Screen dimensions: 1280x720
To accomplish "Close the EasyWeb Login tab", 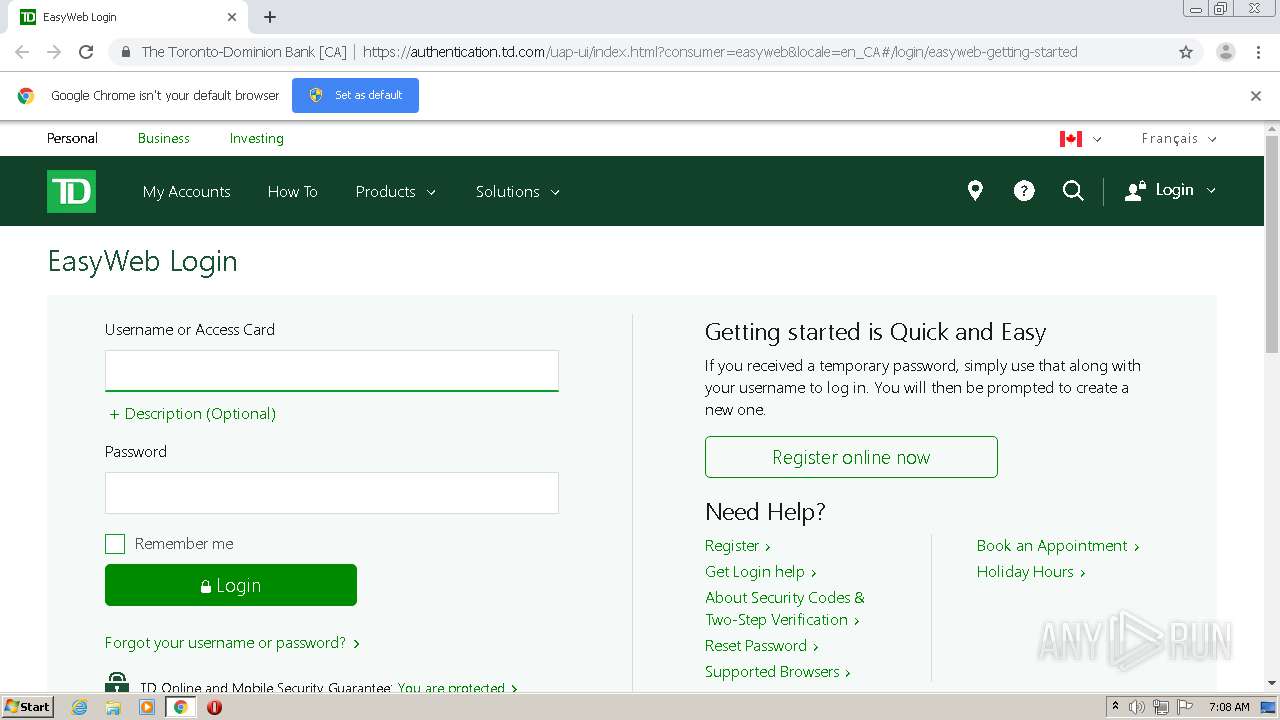I will (232, 17).
